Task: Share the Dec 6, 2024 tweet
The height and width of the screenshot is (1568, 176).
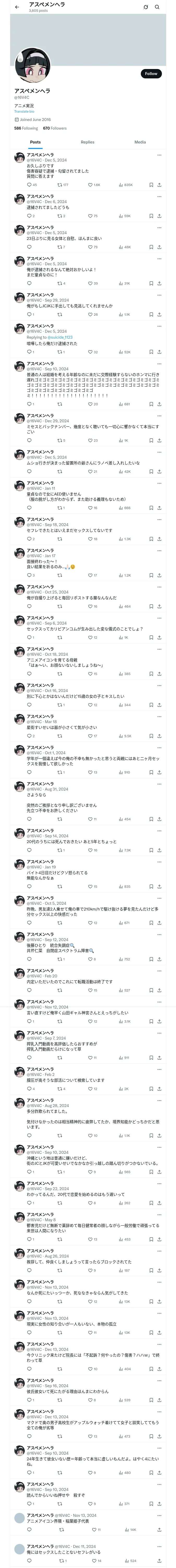Action: click(159, 216)
